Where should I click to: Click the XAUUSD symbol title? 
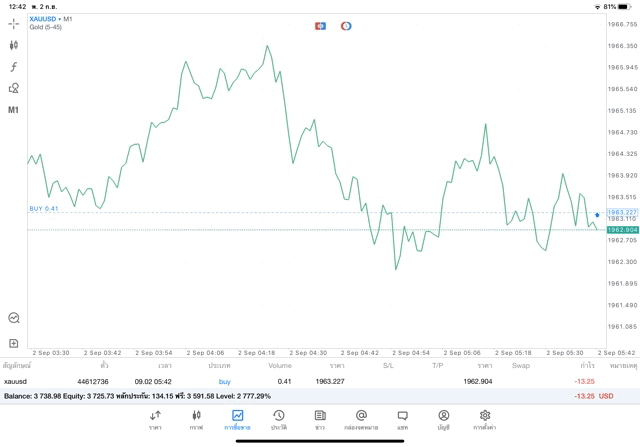point(48,19)
